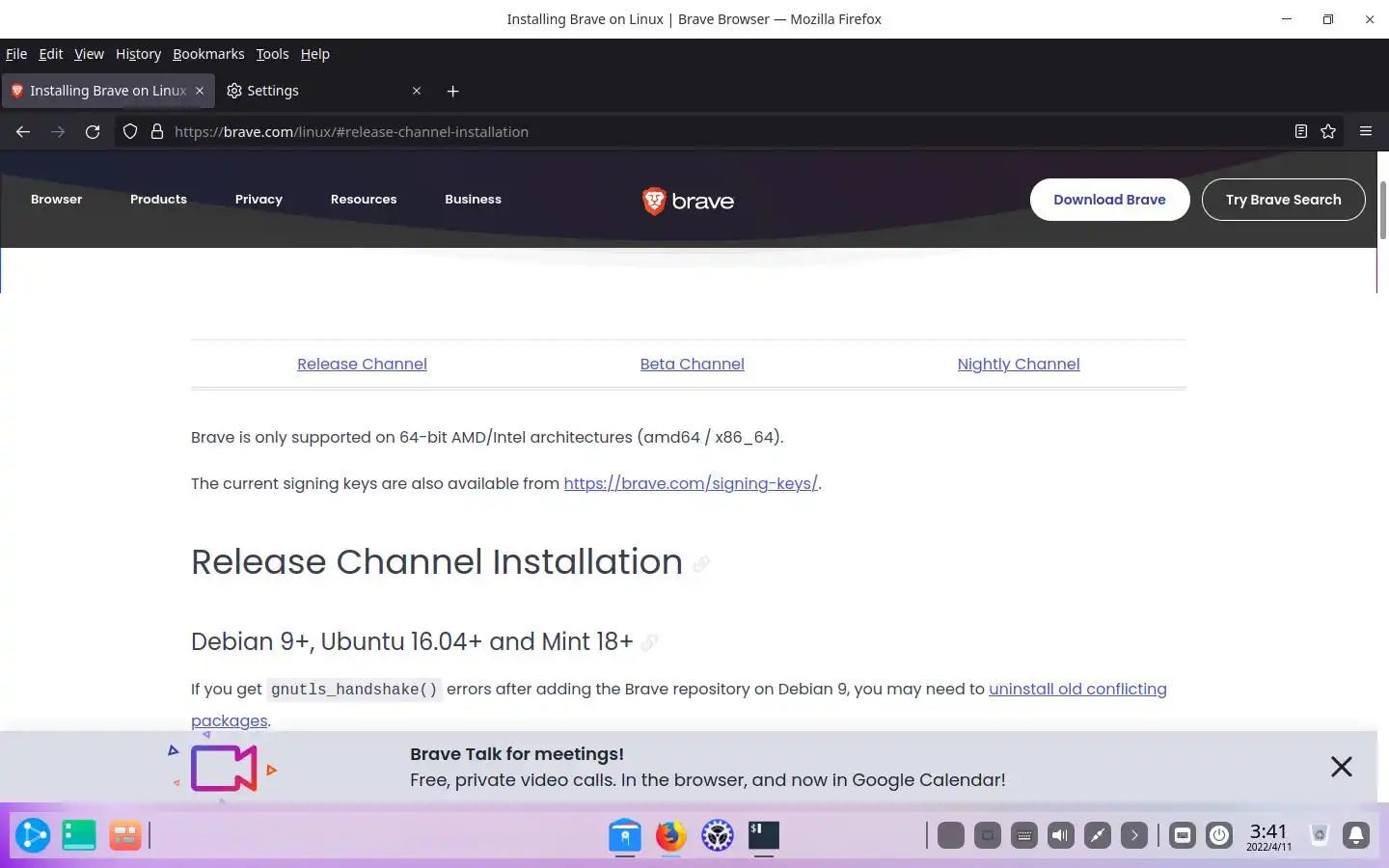This screenshot has width=1389, height=868.
Task: Go back using the browser back arrow
Action: (x=23, y=132)
